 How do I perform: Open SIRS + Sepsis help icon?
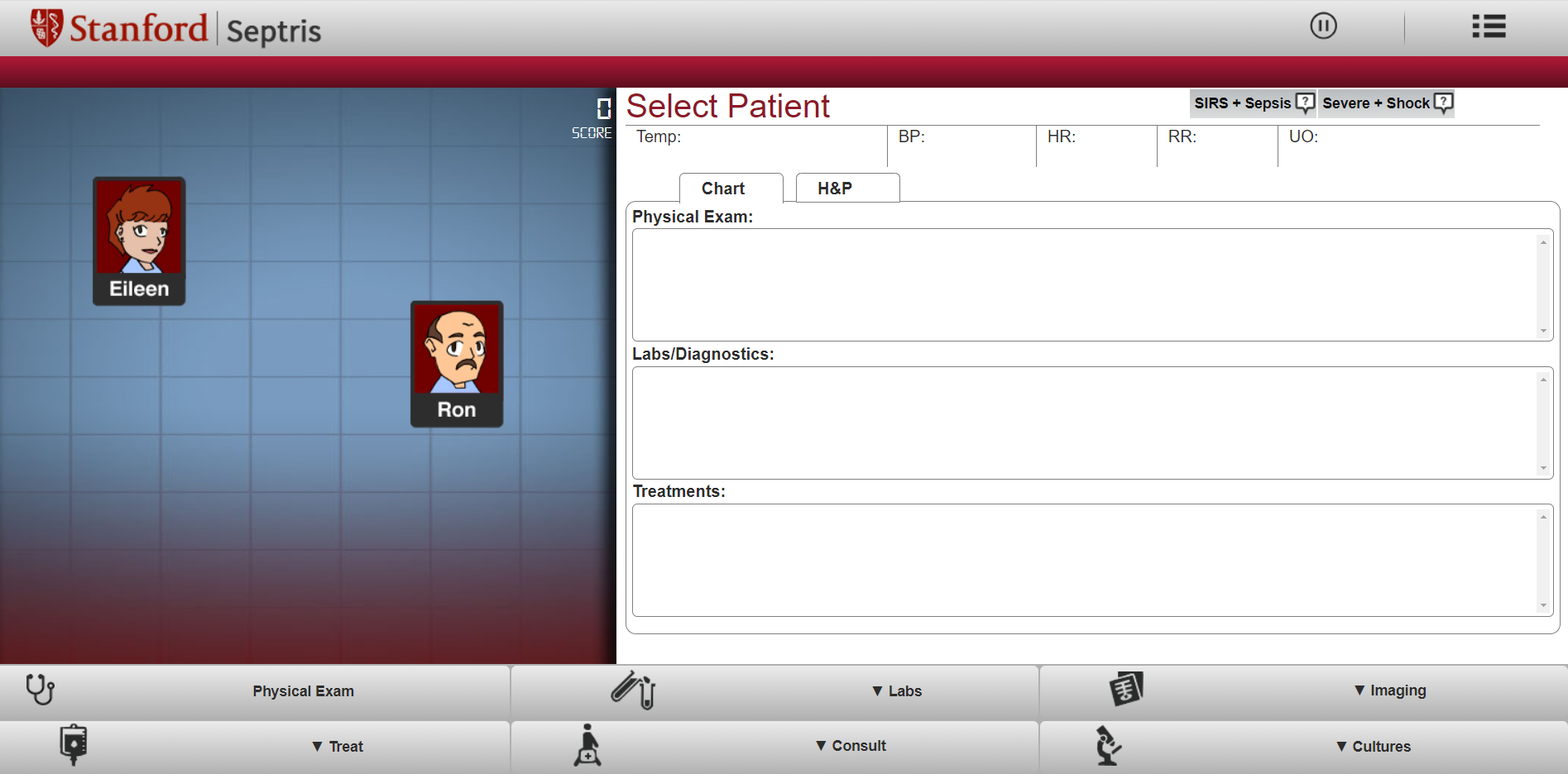[1305, 103]
